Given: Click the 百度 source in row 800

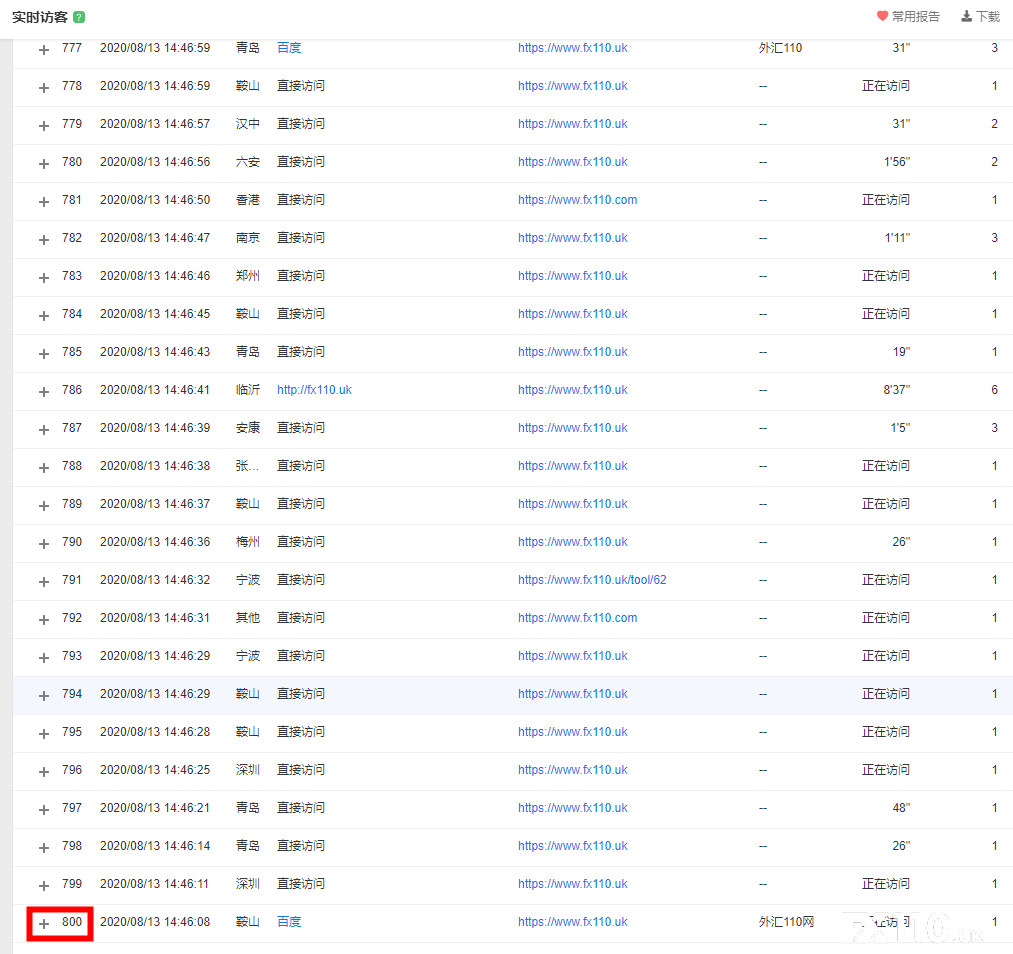Looking at the screenshot, I should pos(289,922).
